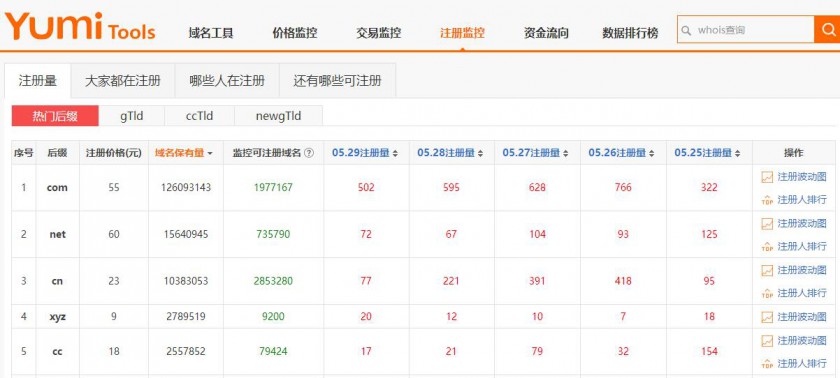Switch to the 大家都在注册 tab
Viewport: 840px width, 378px height.
coord(123,81)
